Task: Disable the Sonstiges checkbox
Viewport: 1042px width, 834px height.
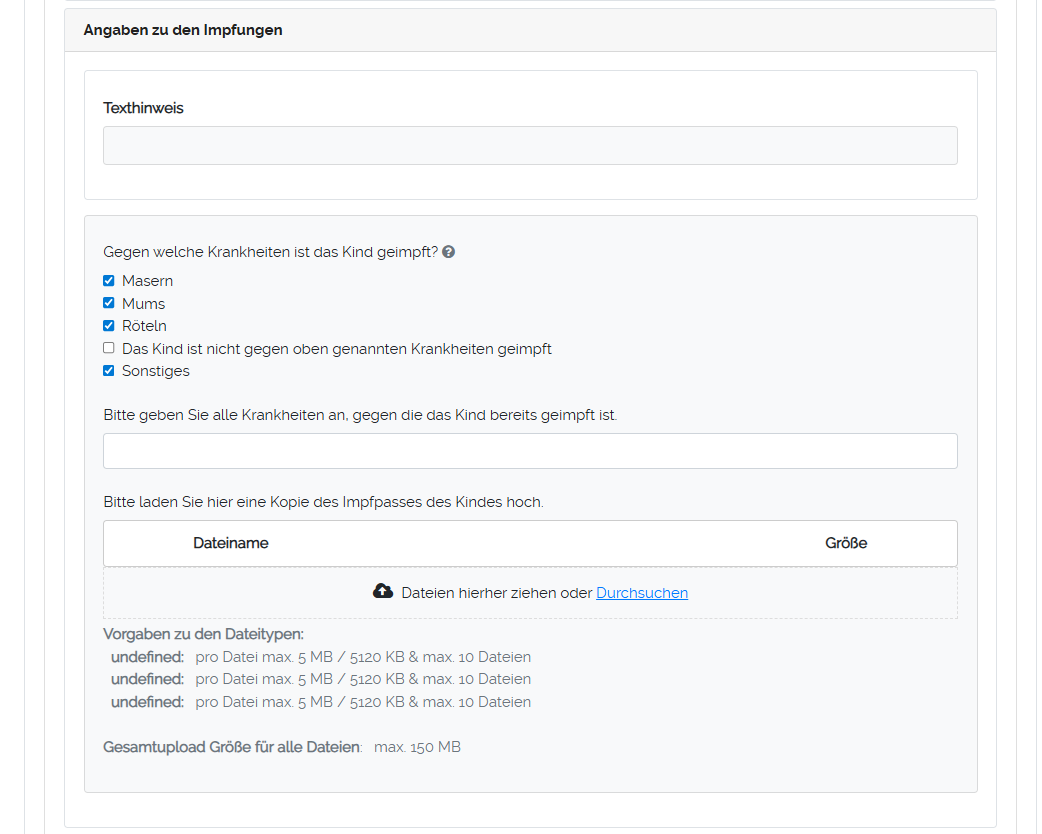Action: 109,371
